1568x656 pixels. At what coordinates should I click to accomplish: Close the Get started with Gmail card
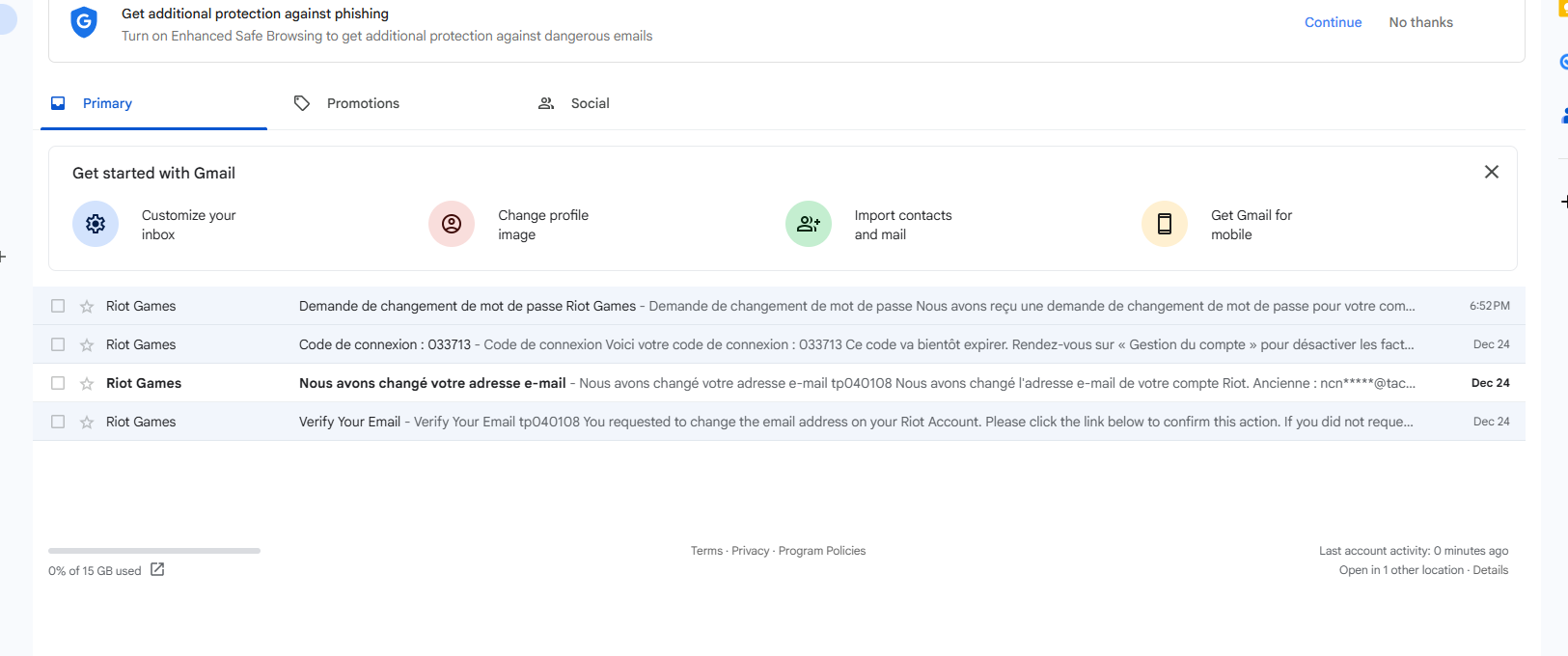click(1491, 172)
